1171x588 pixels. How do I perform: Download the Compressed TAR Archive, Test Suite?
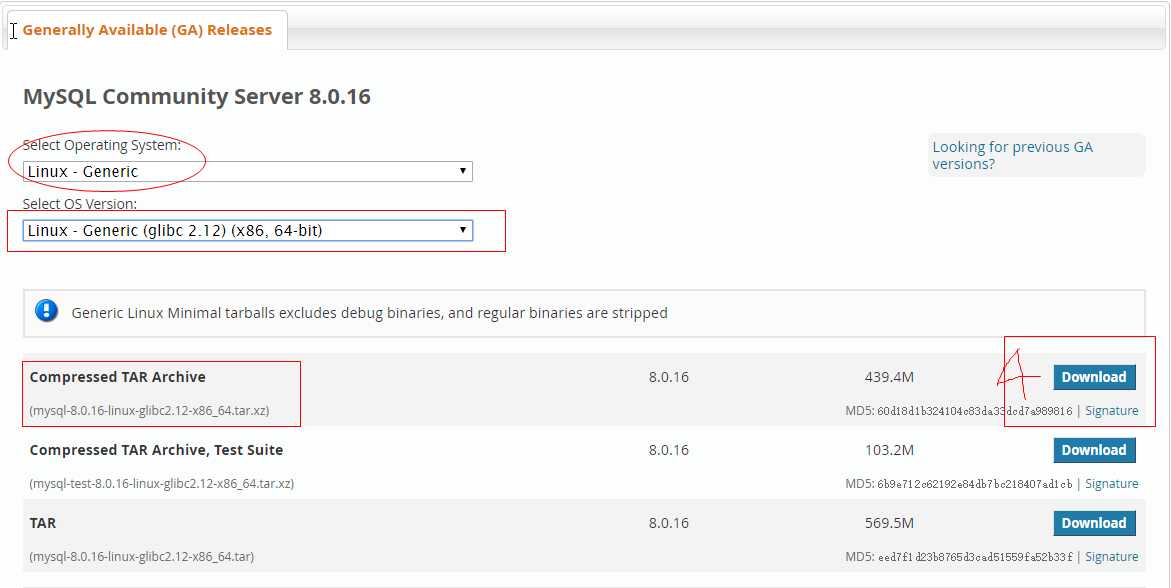[x=1094, y=451]
